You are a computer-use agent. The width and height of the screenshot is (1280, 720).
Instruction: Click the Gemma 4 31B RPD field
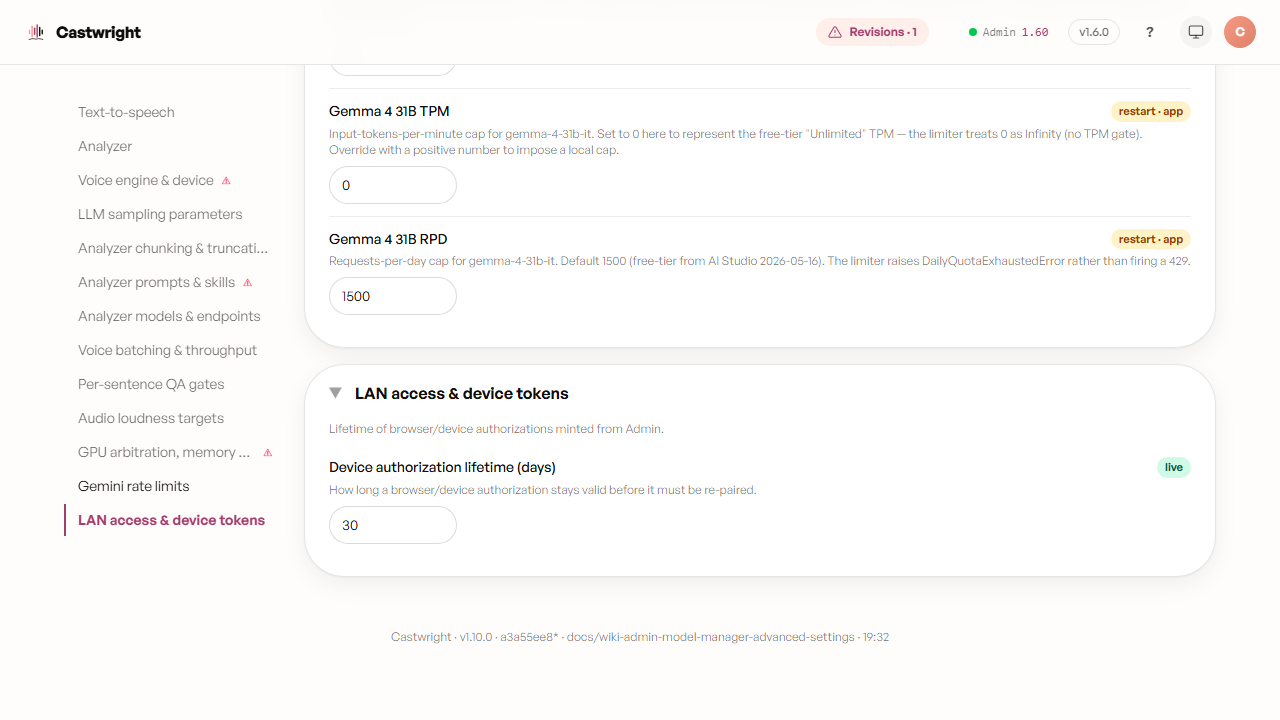[393, 296]
